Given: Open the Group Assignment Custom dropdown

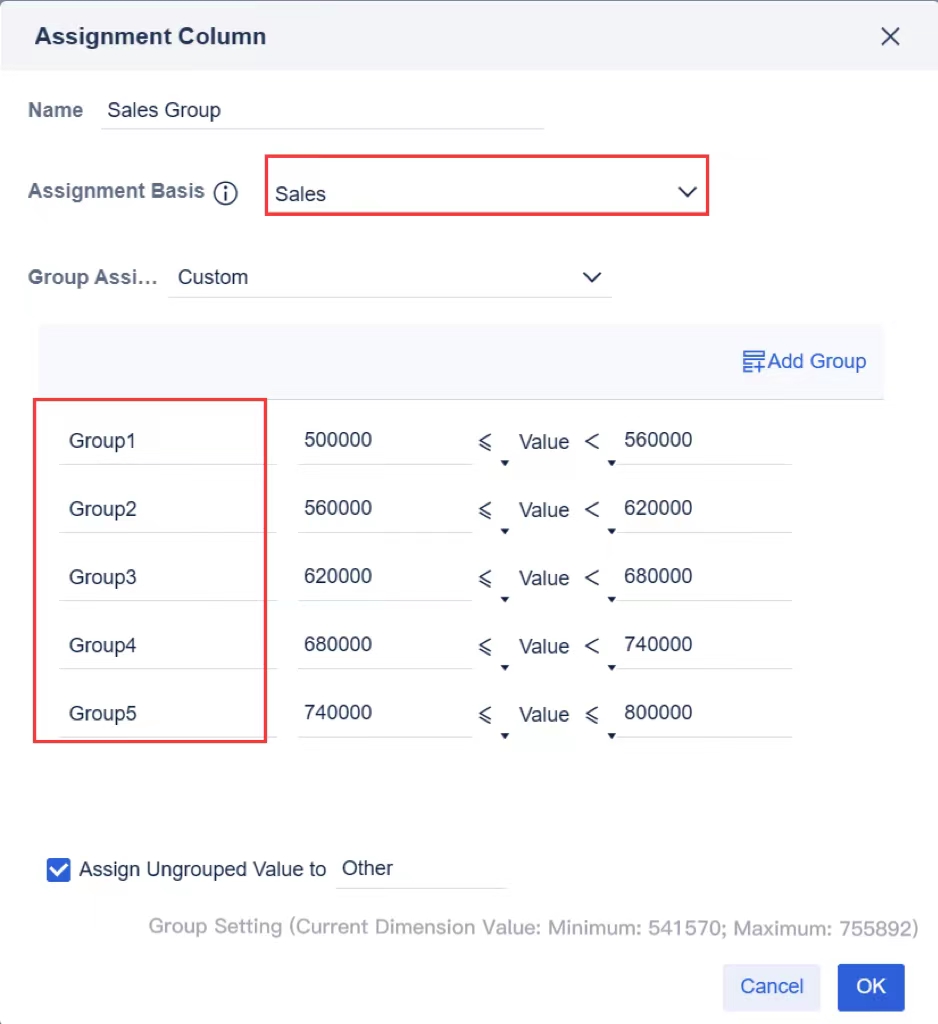Looking at the screenshot, I should pyautogui.click(x=592, y=277).
